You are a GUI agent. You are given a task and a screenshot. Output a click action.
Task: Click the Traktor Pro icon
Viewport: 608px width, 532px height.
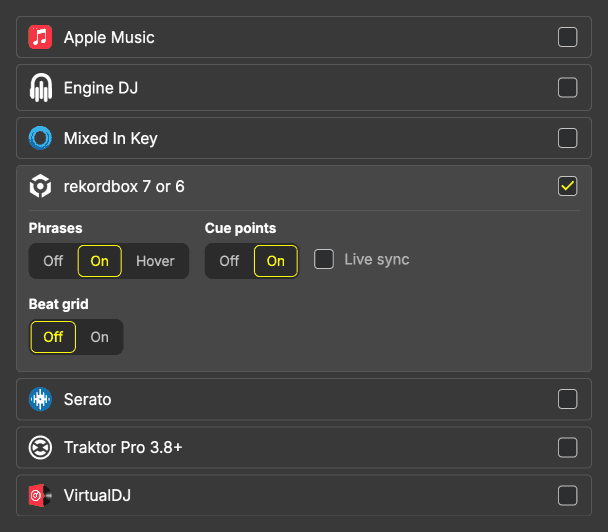click(40, 447)
